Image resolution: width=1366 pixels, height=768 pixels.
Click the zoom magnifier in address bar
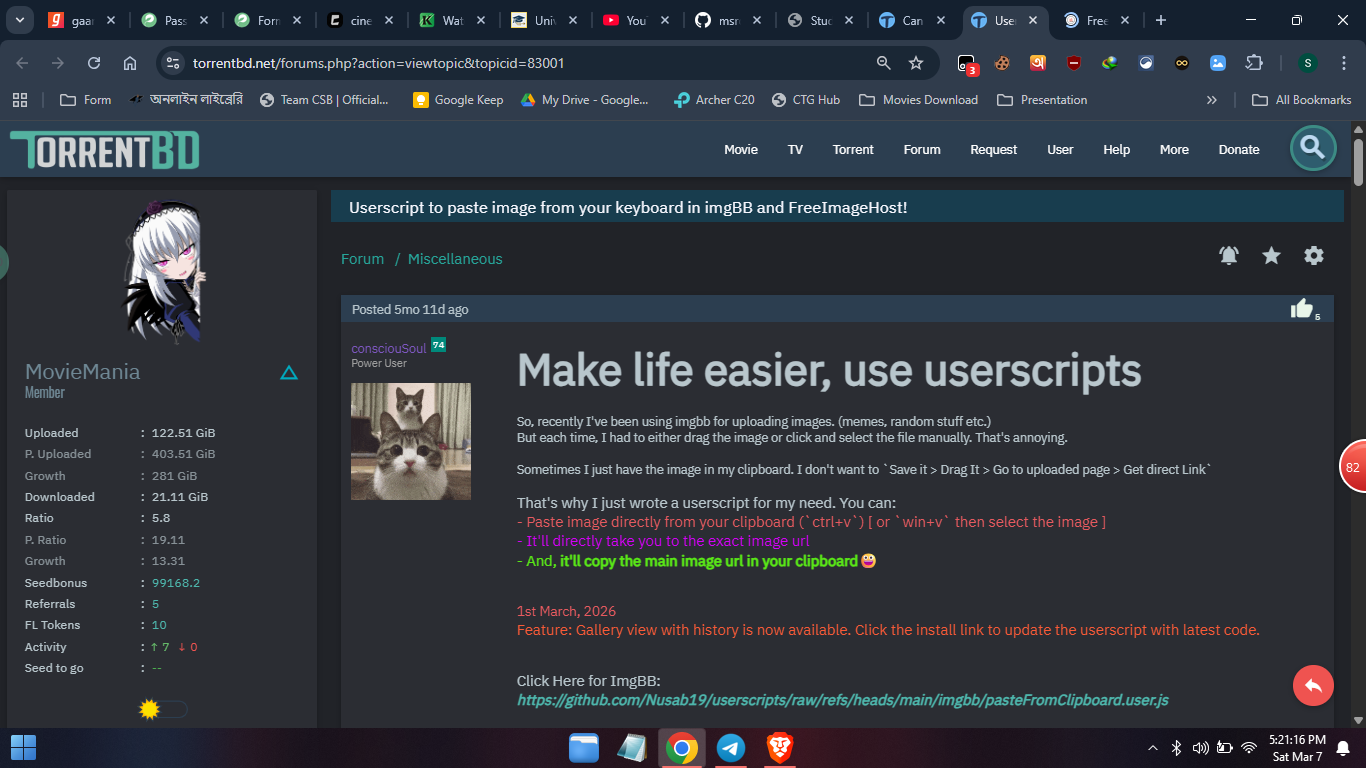(x=883, y=63)
